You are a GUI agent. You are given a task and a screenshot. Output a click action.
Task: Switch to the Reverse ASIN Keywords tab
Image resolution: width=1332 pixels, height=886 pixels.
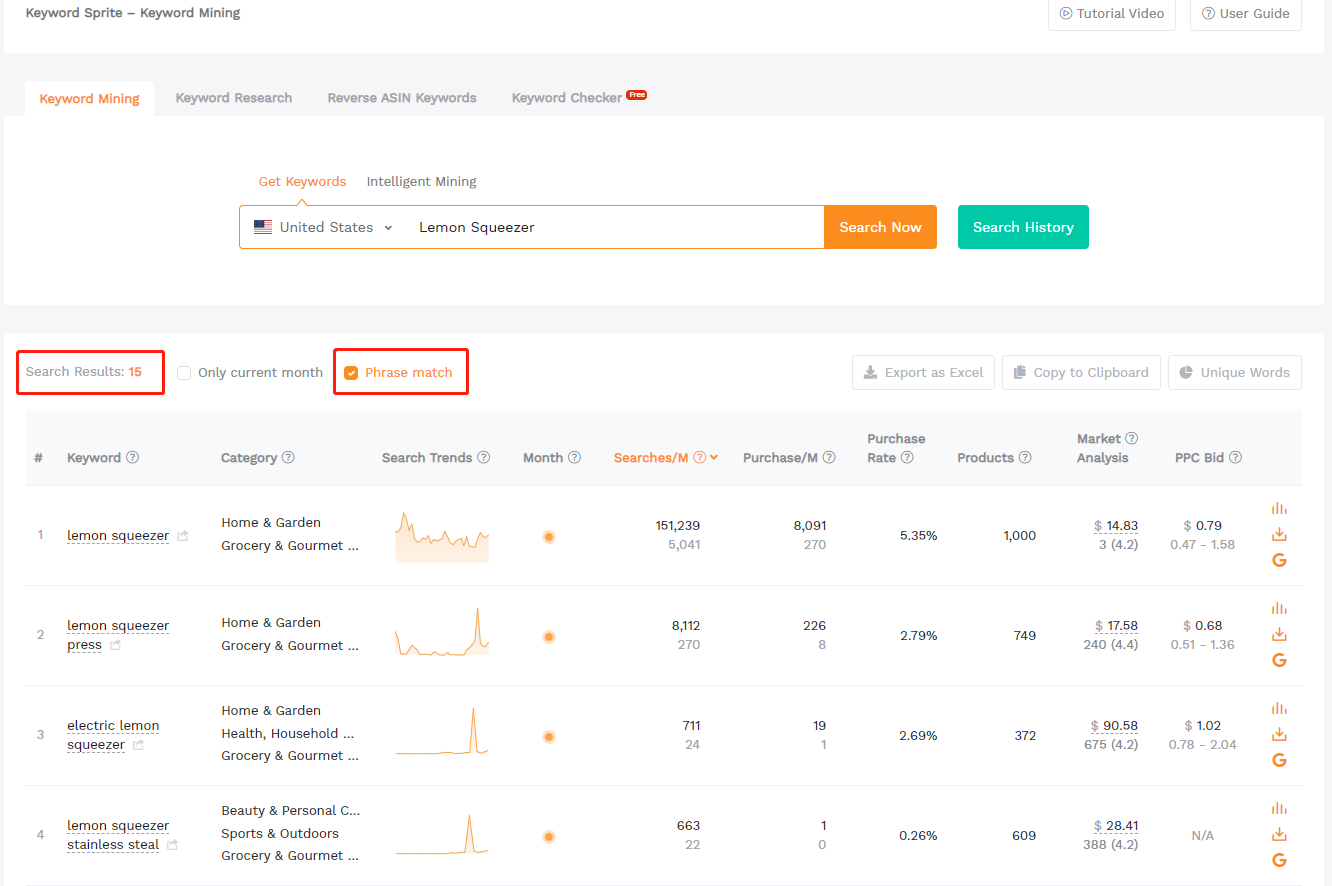(x=402, y=98)
